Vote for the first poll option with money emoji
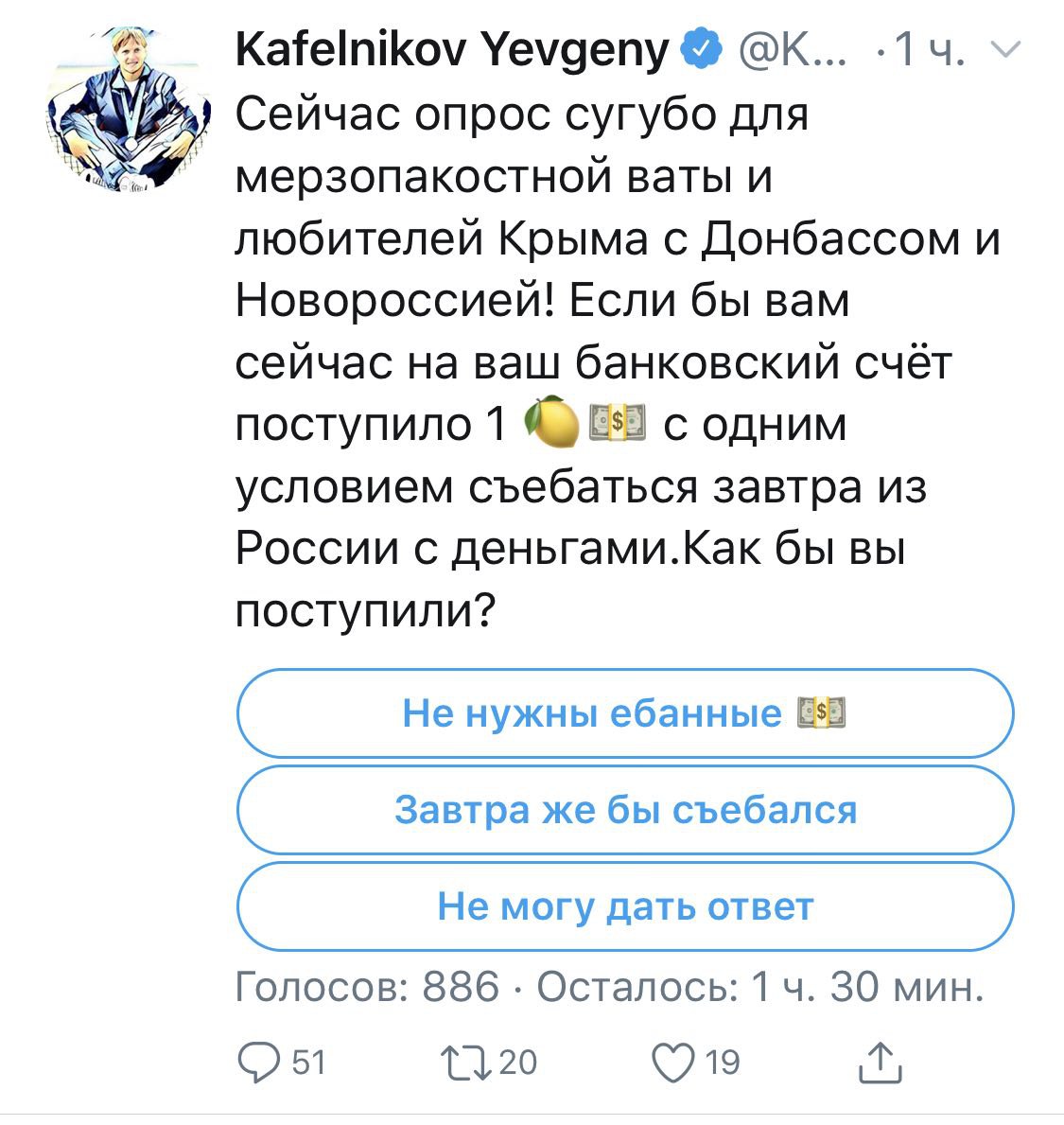1064x1125 pixels. click(x=624, y=712)
